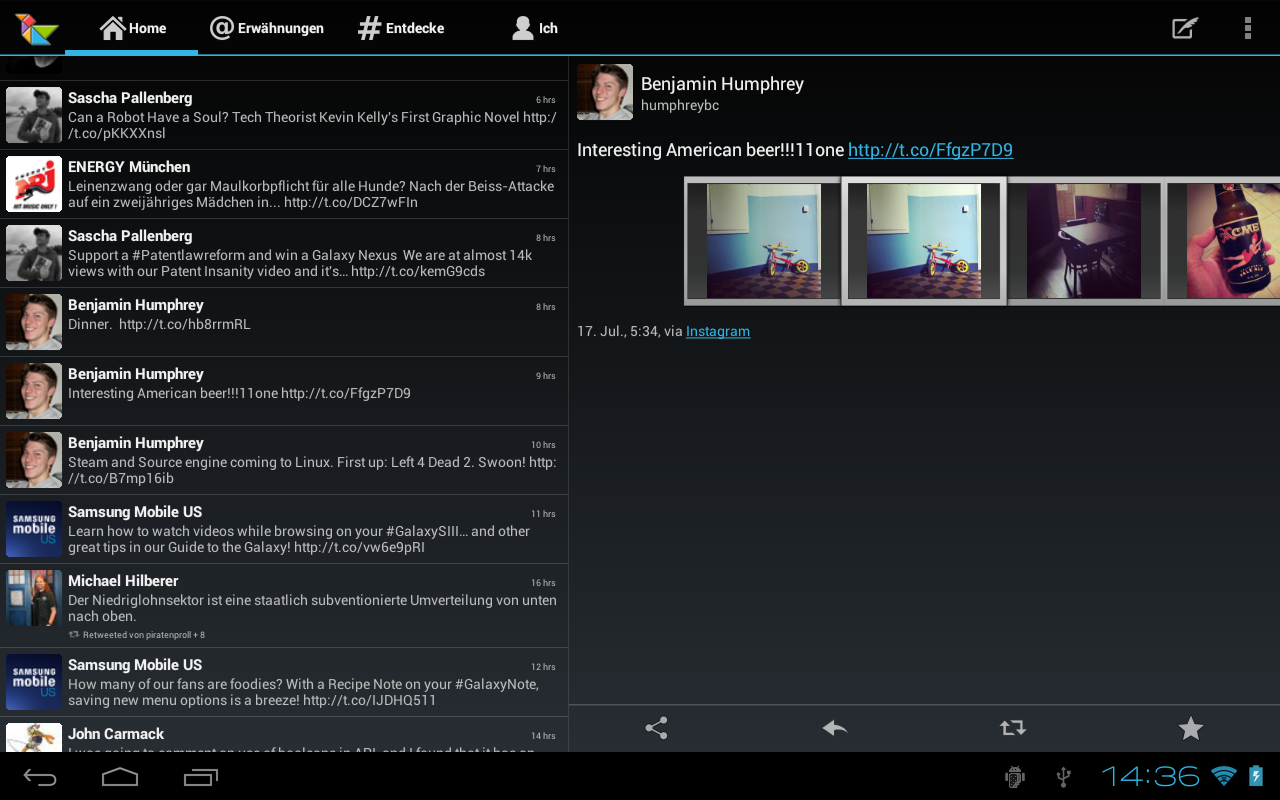This screenshot has height=800, width=1280.
Task: Open the Steam and Source engine tweet
Action: [x=284, y=460]
